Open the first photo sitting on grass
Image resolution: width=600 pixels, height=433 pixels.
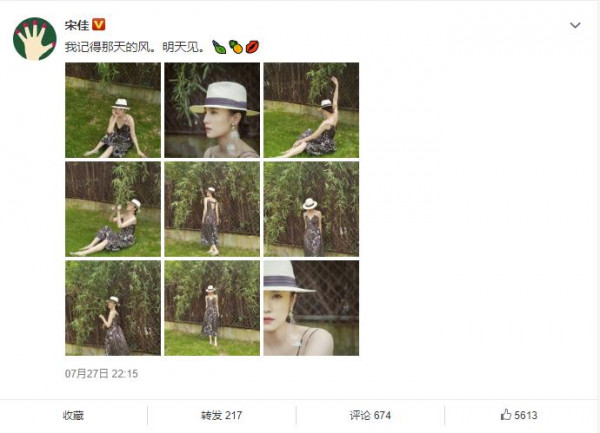pyautogui.click(x=113, y=110)
